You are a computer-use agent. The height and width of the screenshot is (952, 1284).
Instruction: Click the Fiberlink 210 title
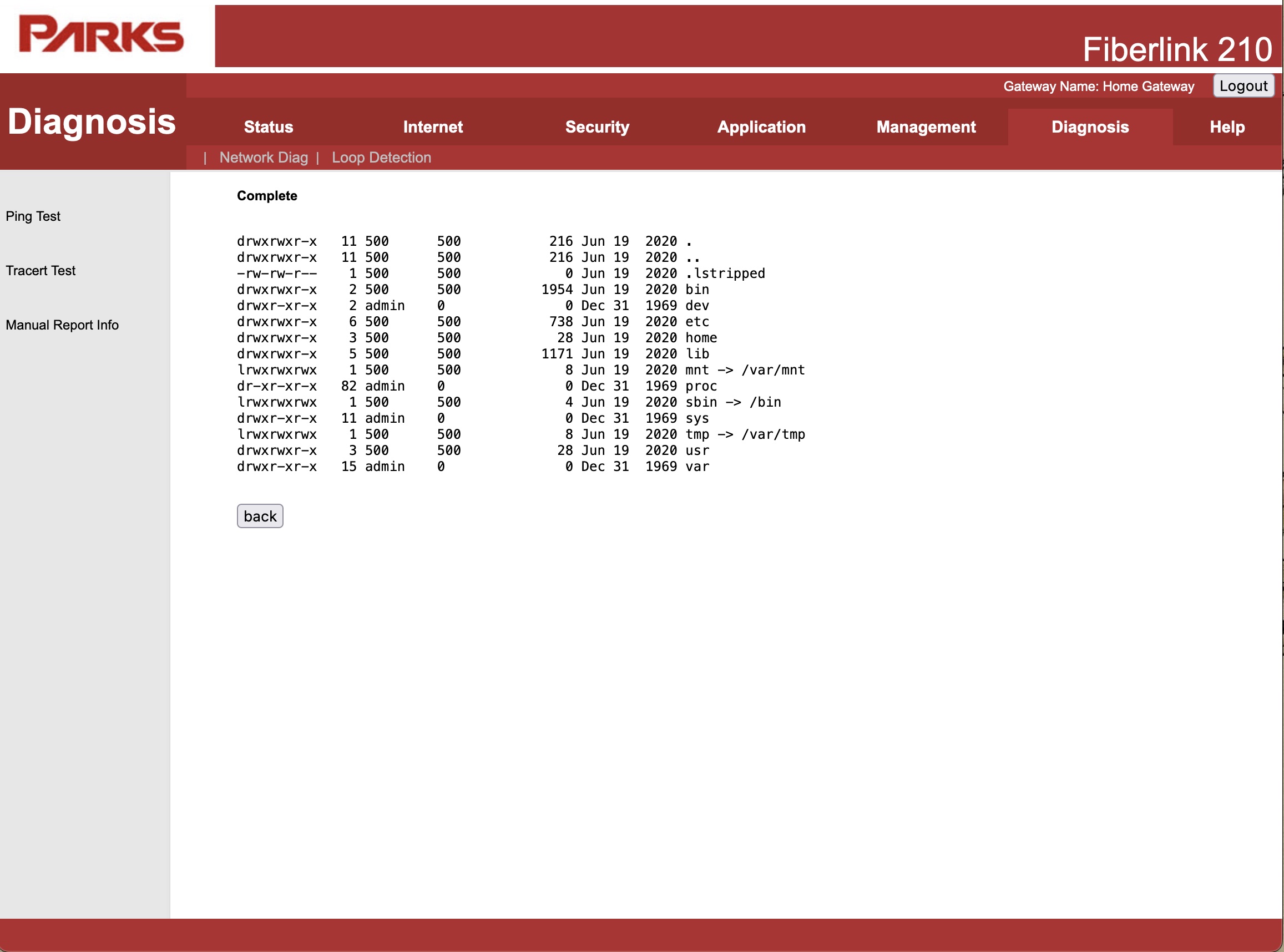pyautogui.click(x=1177, y=49)
